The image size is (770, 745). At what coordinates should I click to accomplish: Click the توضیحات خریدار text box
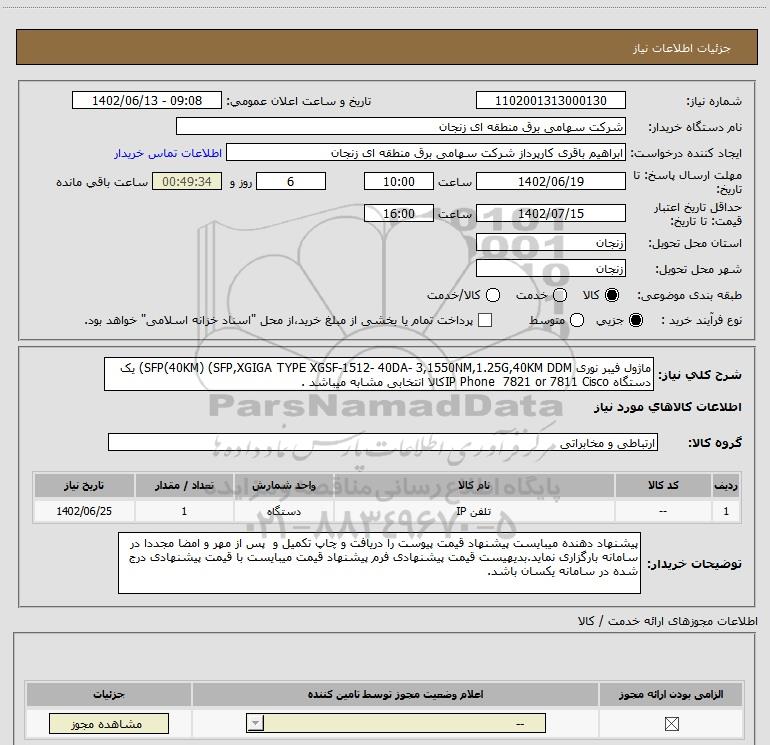(x=379, y=563)
